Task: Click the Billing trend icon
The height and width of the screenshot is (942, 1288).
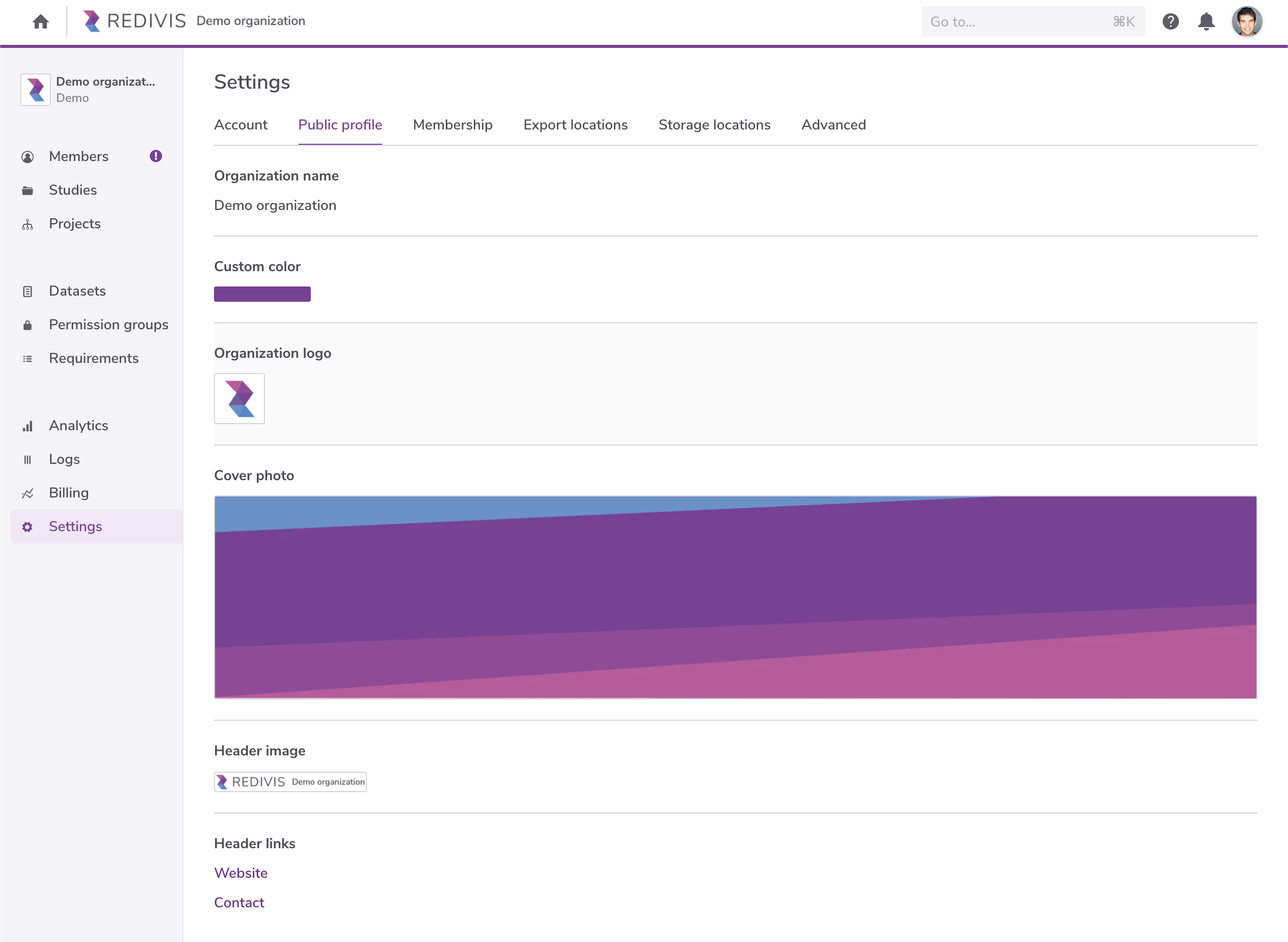Action: coord(28,493)
